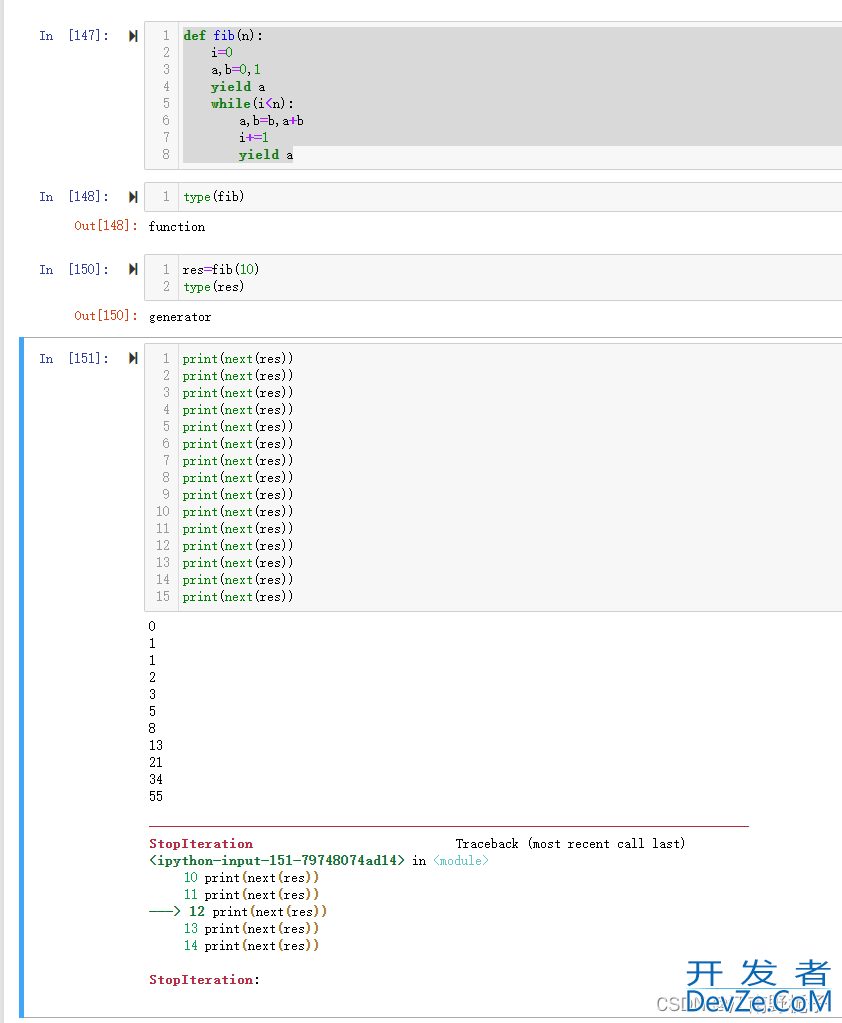Image resolution: width=842 pixels, height=1023 pixels.
Task: Click 'type(res)' code line
Action: [x=214, y=287]
